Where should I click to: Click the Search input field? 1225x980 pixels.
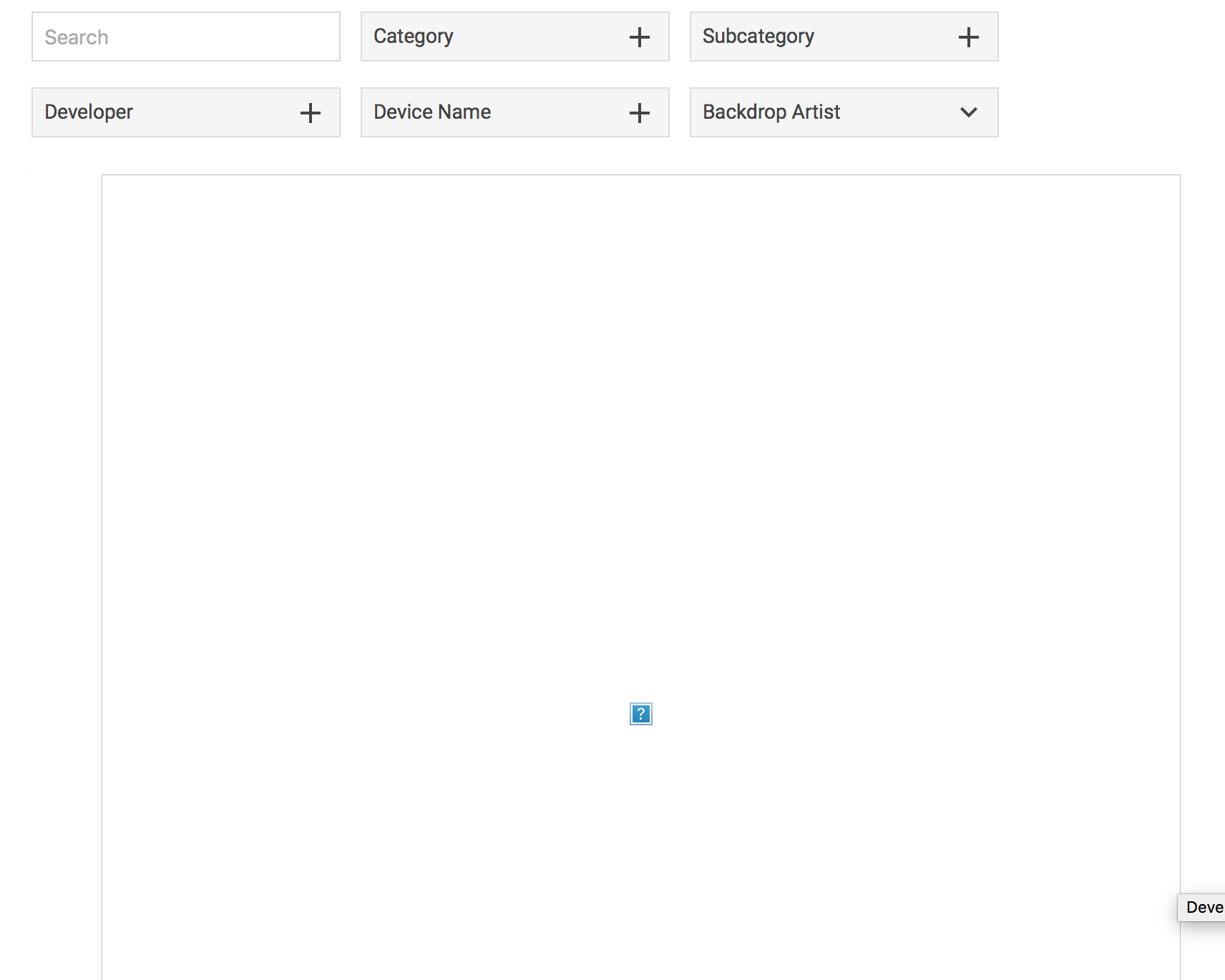pyautogui.click(x=186, y=36)
